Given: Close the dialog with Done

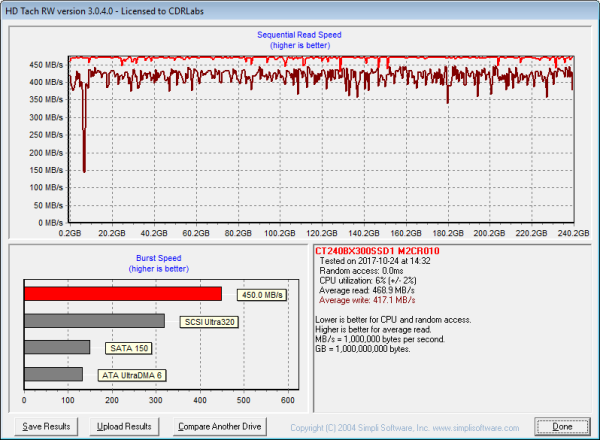Looking at the screenshot, I should pyautogui.click(x=562, y=426).
